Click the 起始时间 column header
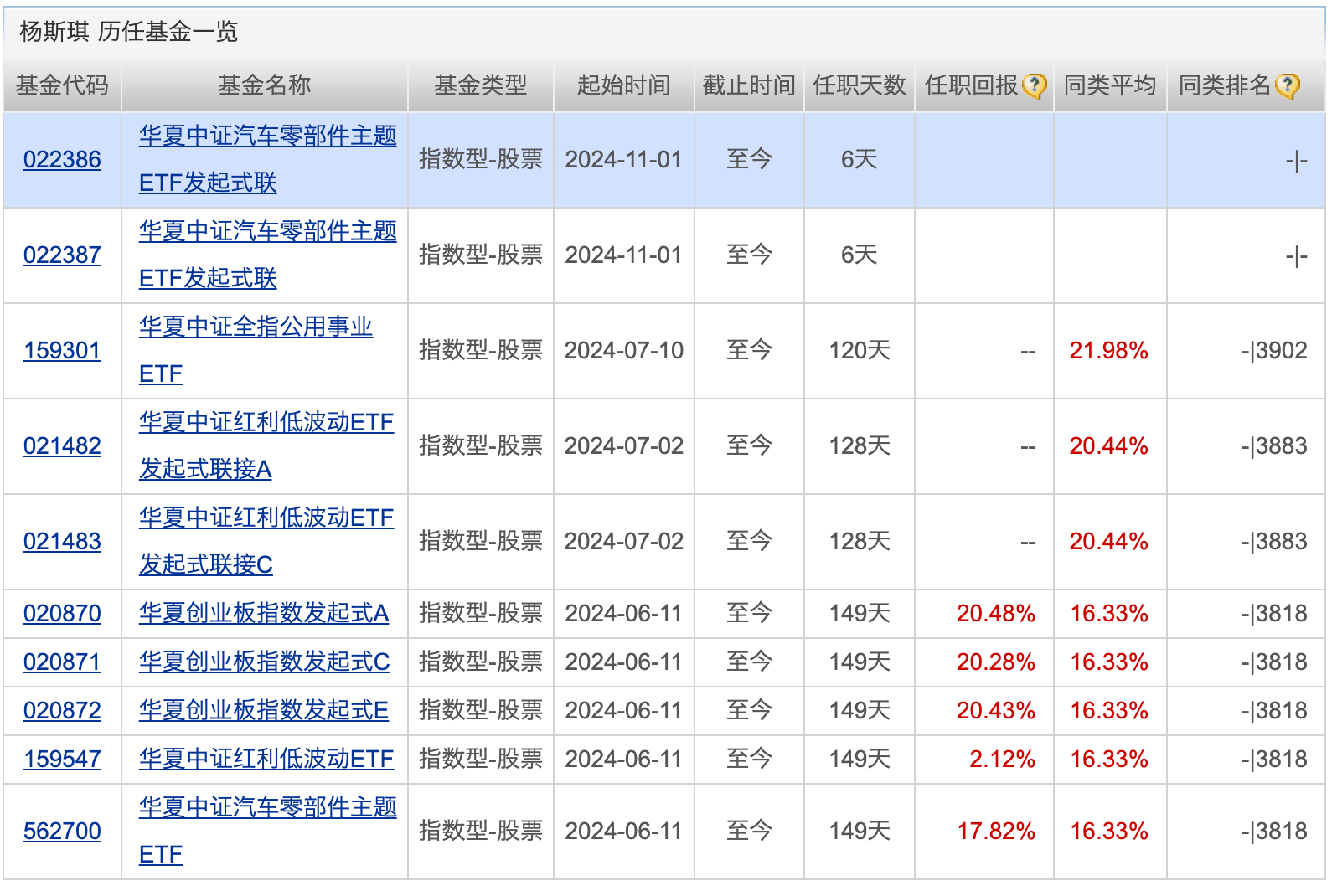Image resolution: width=1332 pixels, height=896 pixels. point(623,85)
